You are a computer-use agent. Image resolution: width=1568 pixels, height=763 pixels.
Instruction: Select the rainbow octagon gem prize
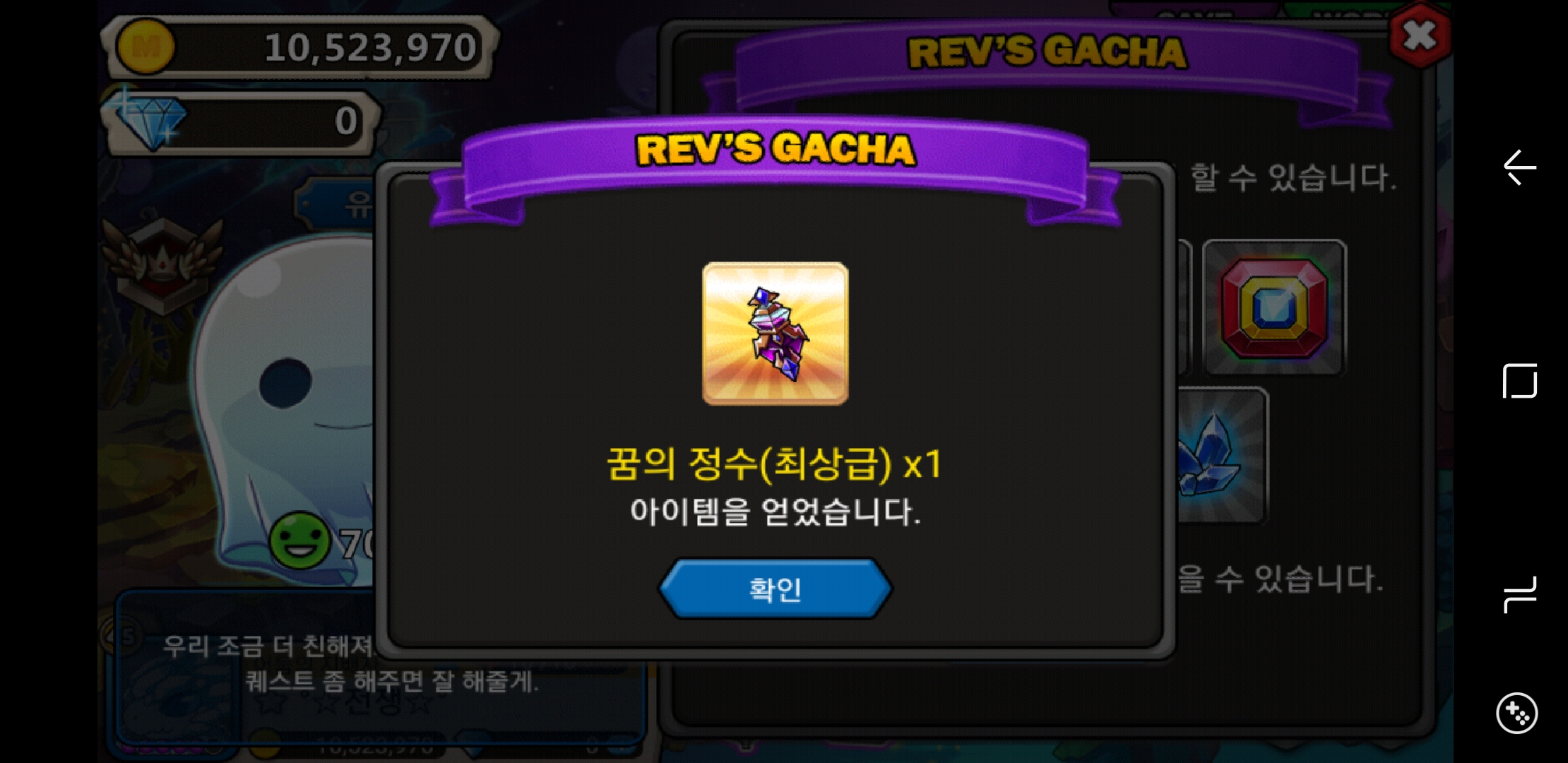pyautogui.click(x=1275, y=308)
